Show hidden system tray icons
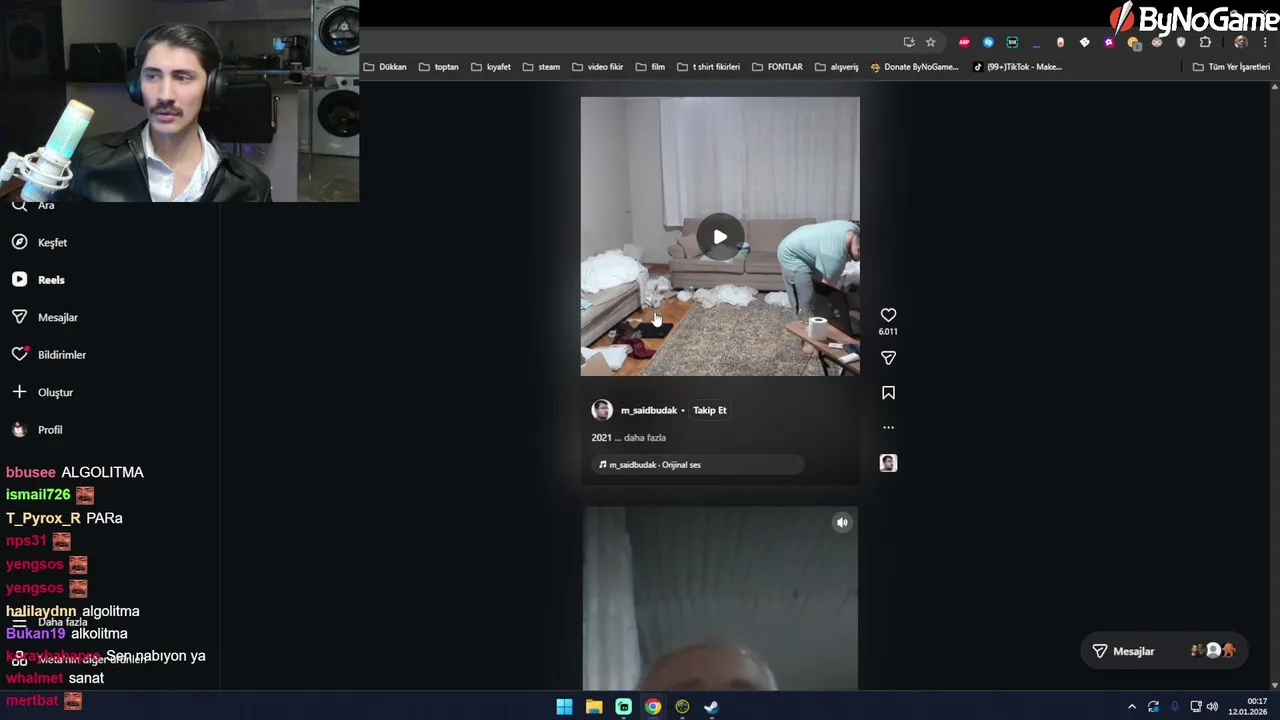This screenshot has width=1280, height=720. click(x=1132, y=707)
